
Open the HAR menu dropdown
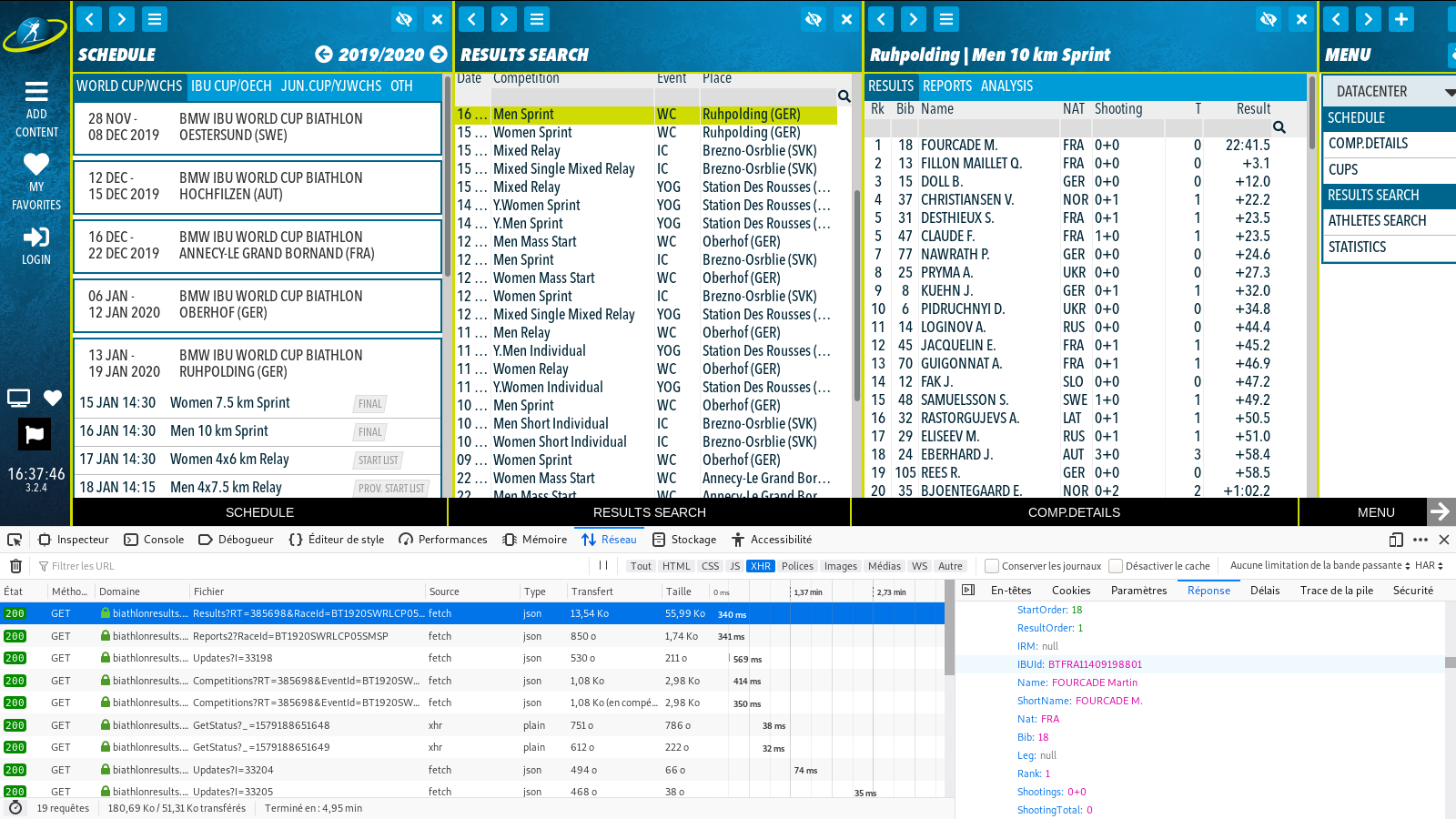pyautogui.click(x=1429, y=566)
